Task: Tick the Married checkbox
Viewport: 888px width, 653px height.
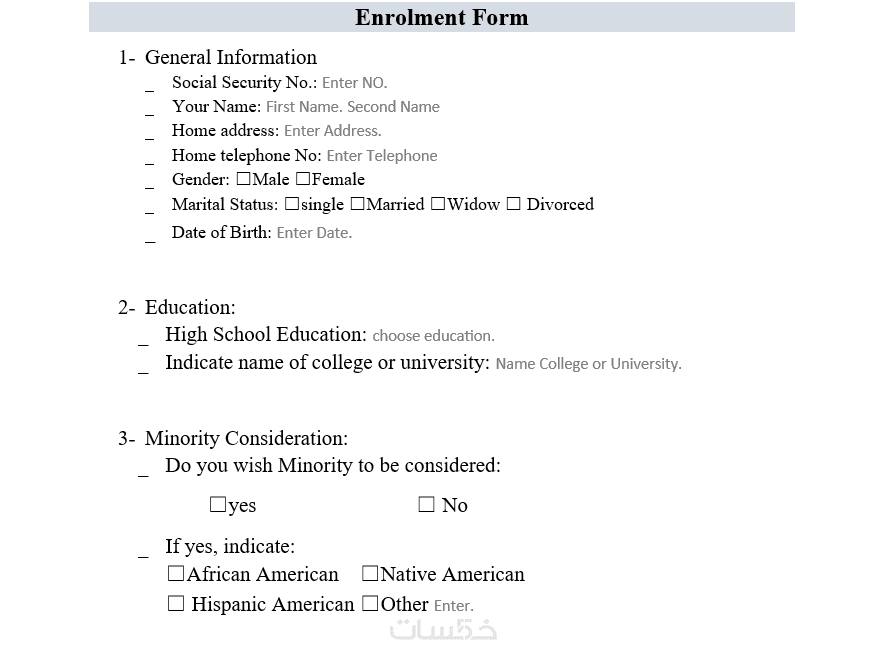Action: (x=357, y=204)
